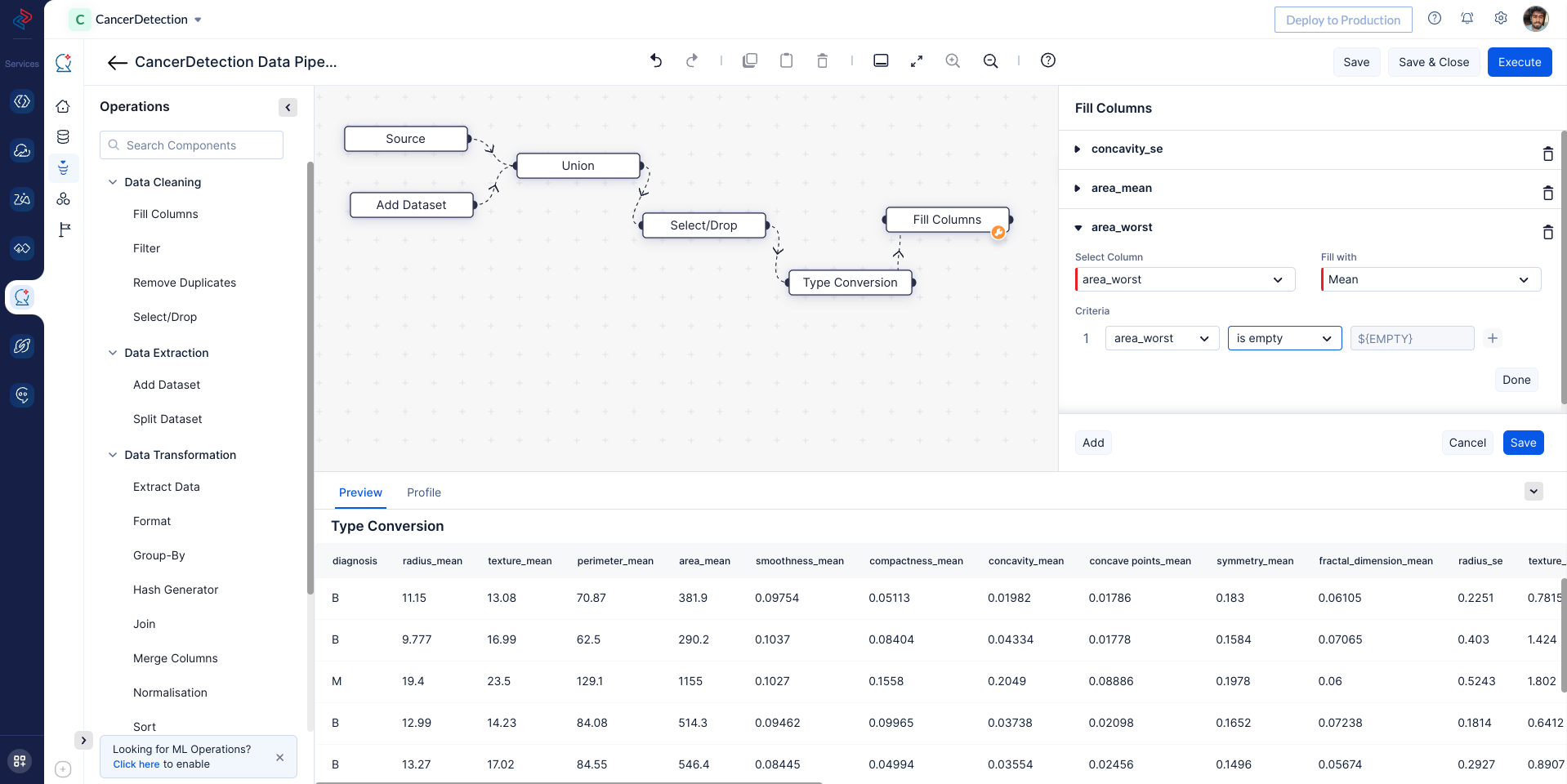Image resolution: width=1567 pixels, height=784 pixels.
Task: Toggle fullscreen expand canvas icon
Action: coord(917,60)
